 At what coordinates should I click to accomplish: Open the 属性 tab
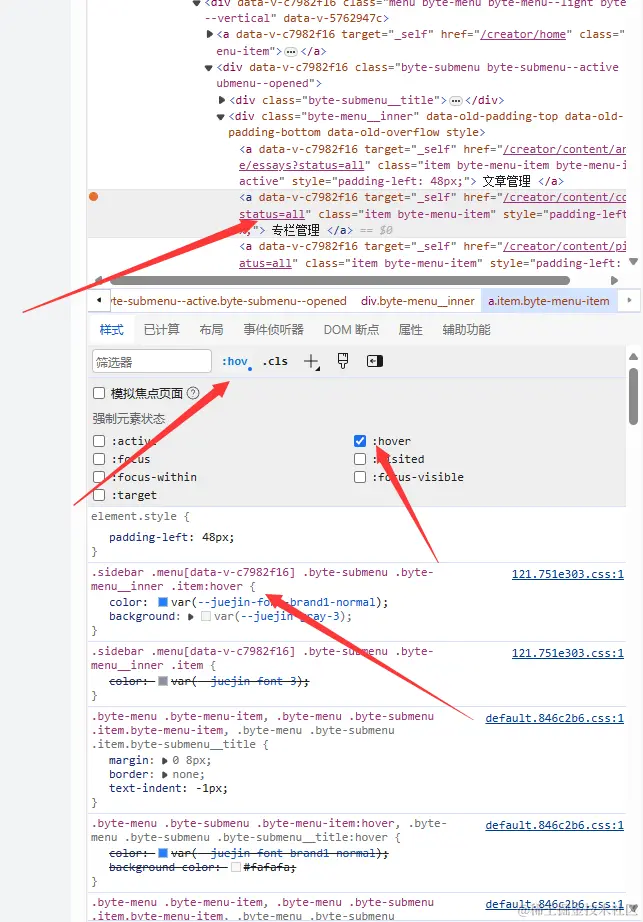[x=410, y=329]
